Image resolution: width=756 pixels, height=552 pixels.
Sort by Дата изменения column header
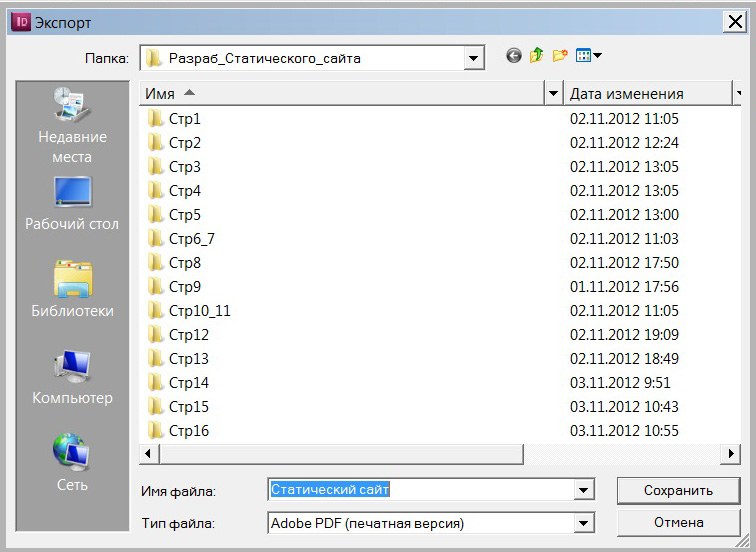(648, 94)
